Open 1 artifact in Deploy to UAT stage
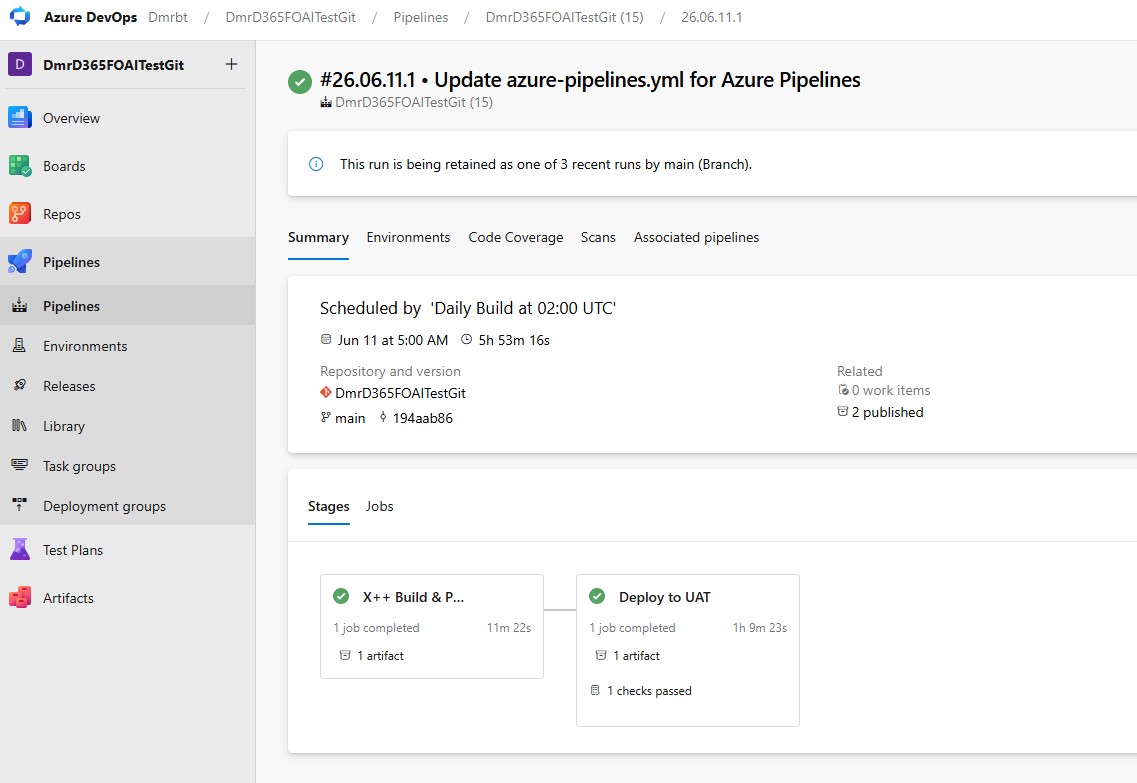Screen dimensions: 1137x783 (x=636, y=655)
